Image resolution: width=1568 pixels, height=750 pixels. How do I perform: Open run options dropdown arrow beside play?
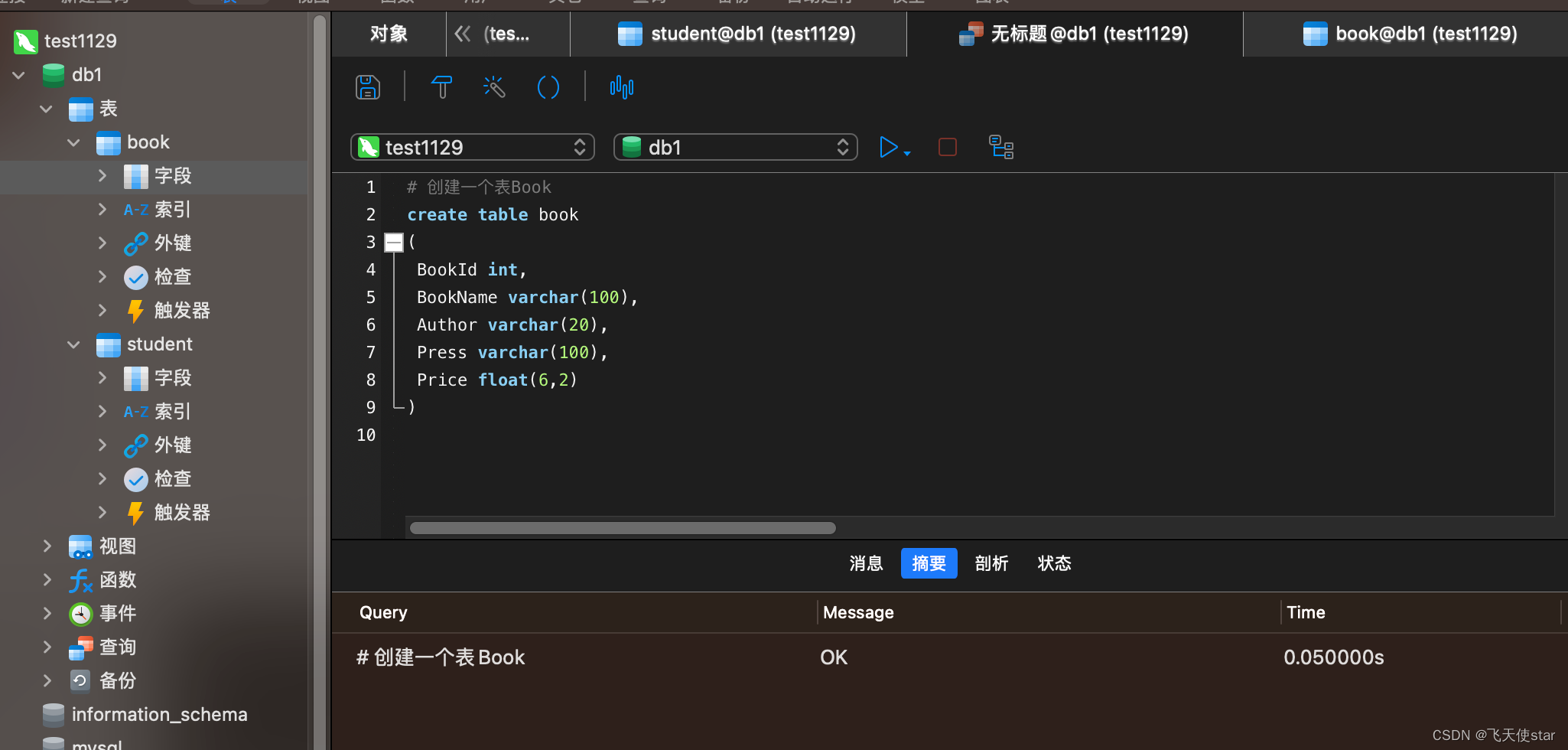907,153
